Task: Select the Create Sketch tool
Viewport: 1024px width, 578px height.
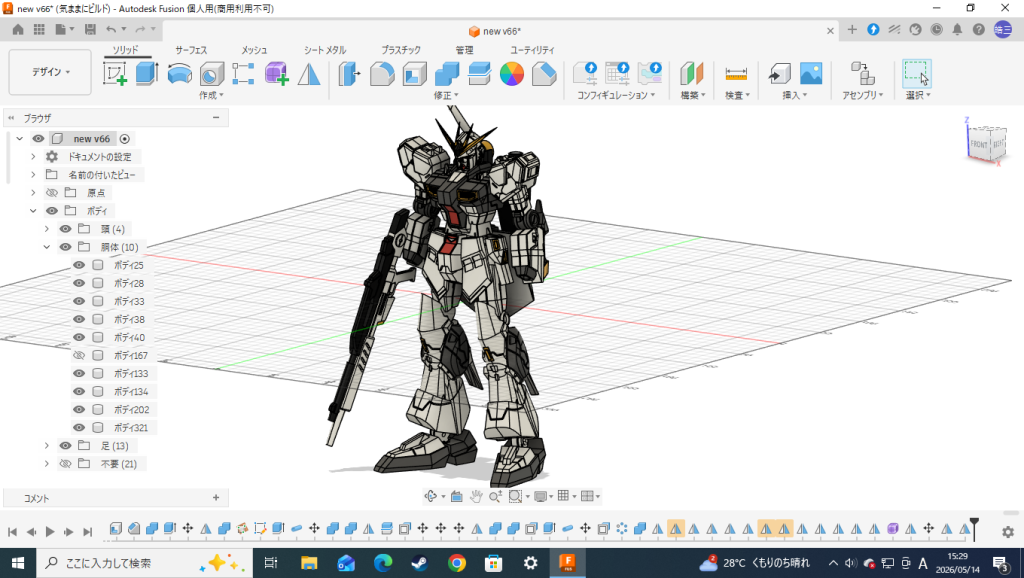Action: pyautogui.click(x=116, y=73)
